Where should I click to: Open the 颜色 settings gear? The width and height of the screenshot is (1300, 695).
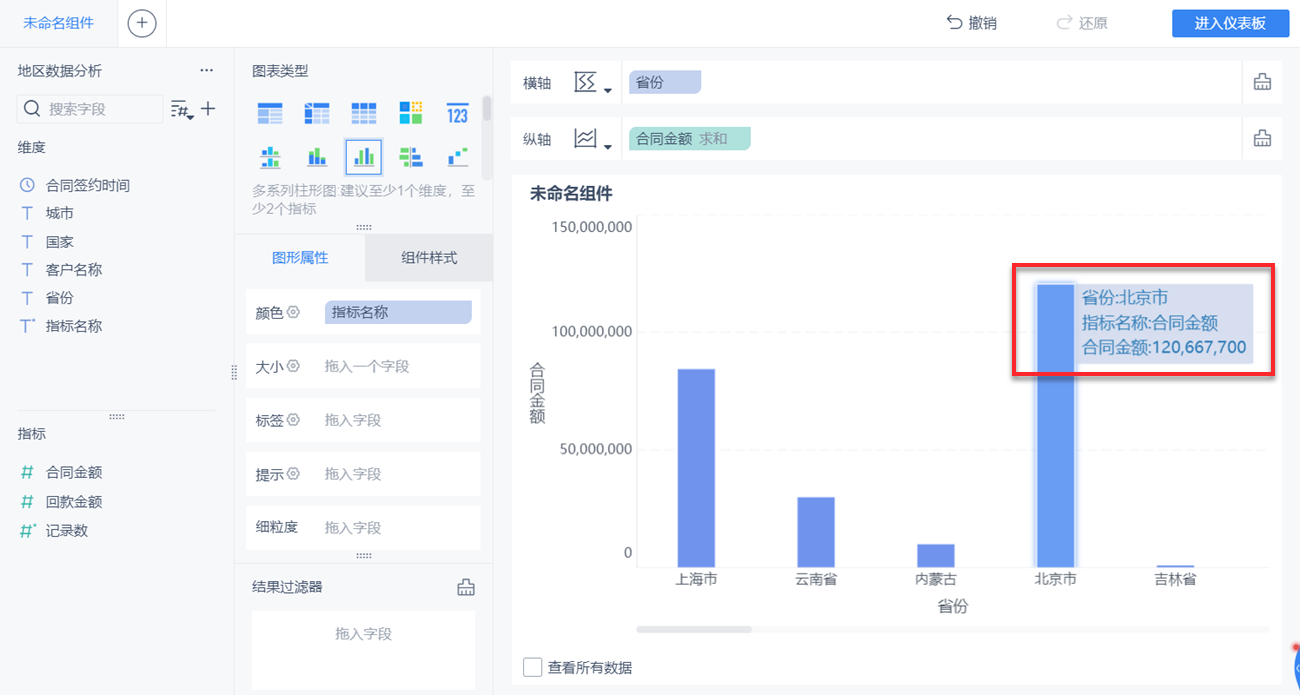(x=294, y=312)
